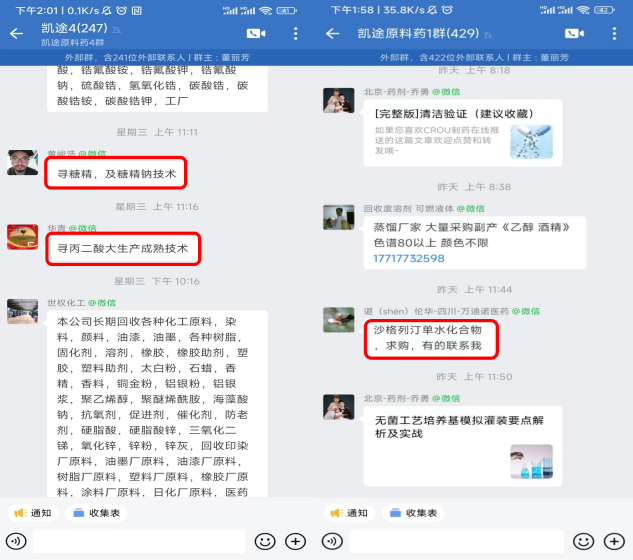Open plus attachment menu in left chat

[x=296, y=541]
